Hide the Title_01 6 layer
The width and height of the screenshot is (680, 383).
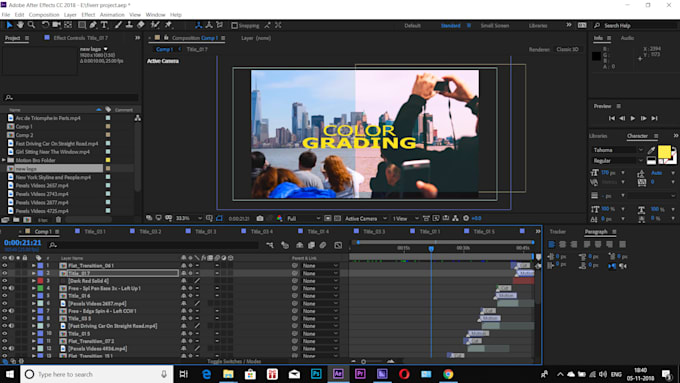coord(5,296)
